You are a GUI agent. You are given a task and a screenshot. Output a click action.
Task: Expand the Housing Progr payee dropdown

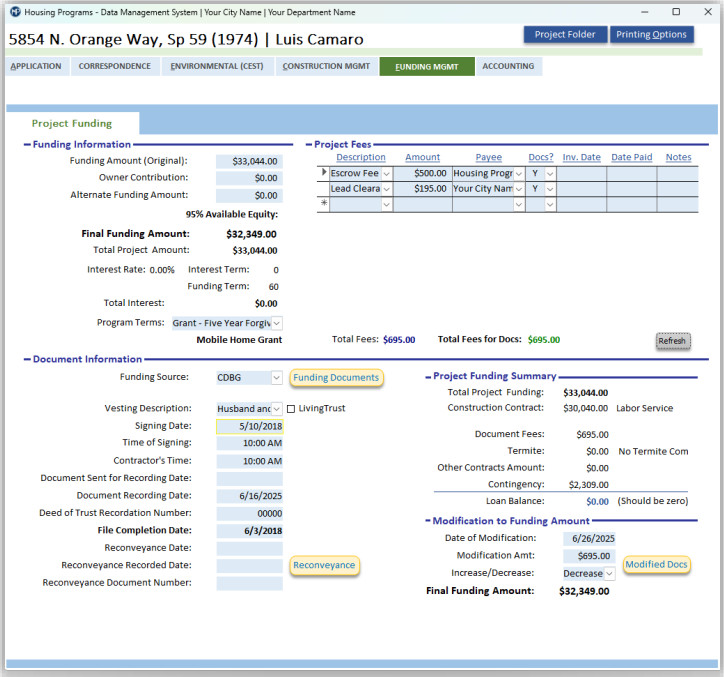519,174
